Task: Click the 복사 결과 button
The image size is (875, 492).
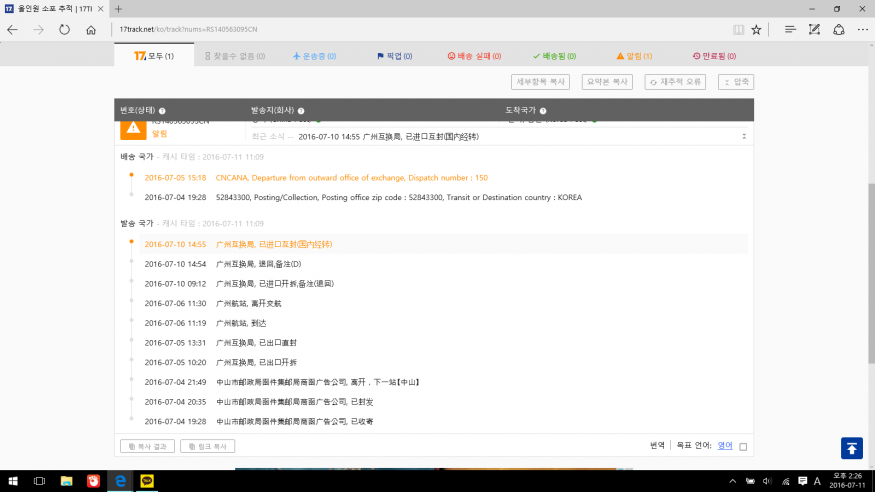Action: pos(147,446)
